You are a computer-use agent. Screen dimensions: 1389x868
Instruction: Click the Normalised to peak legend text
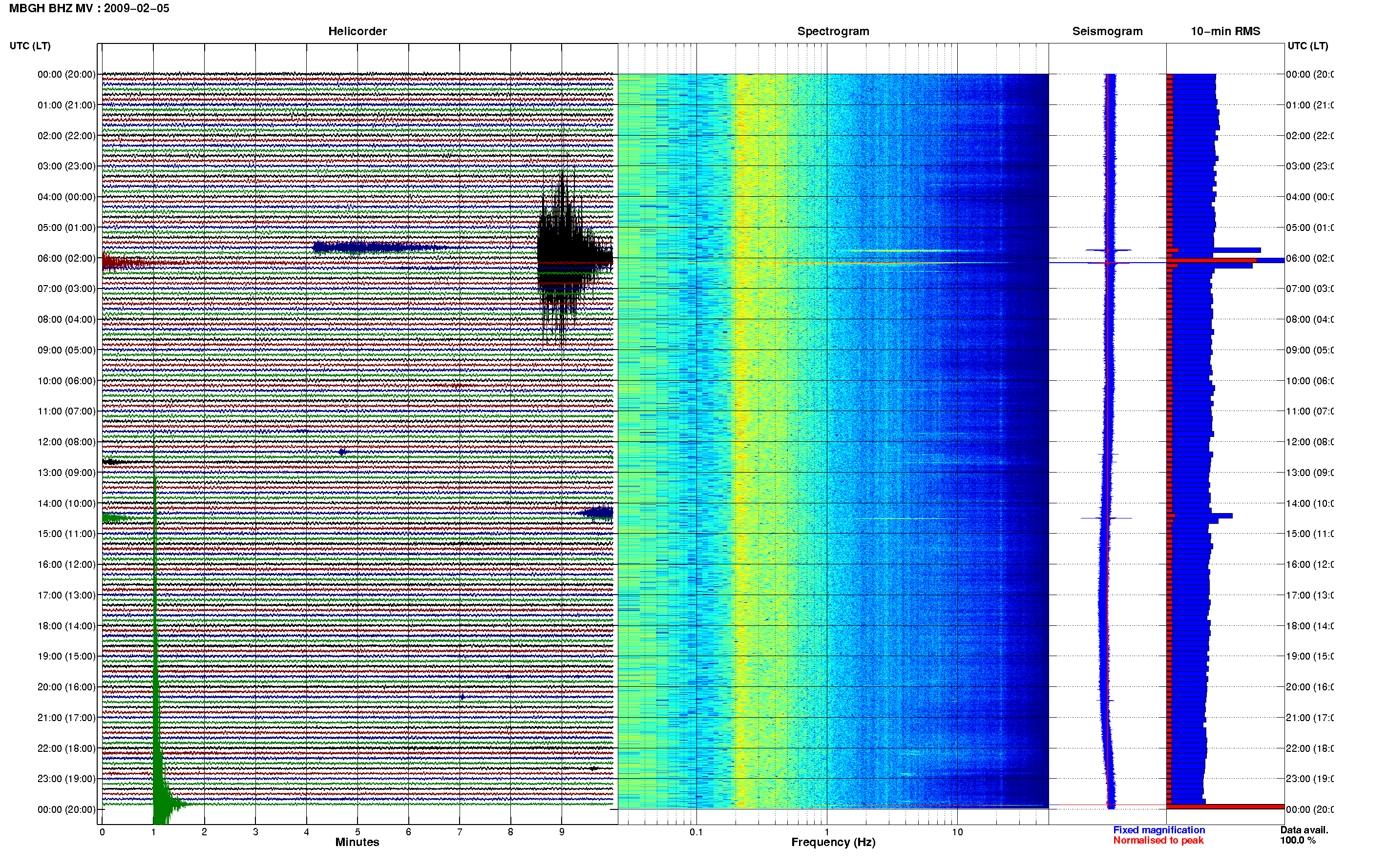point(1158,841)
